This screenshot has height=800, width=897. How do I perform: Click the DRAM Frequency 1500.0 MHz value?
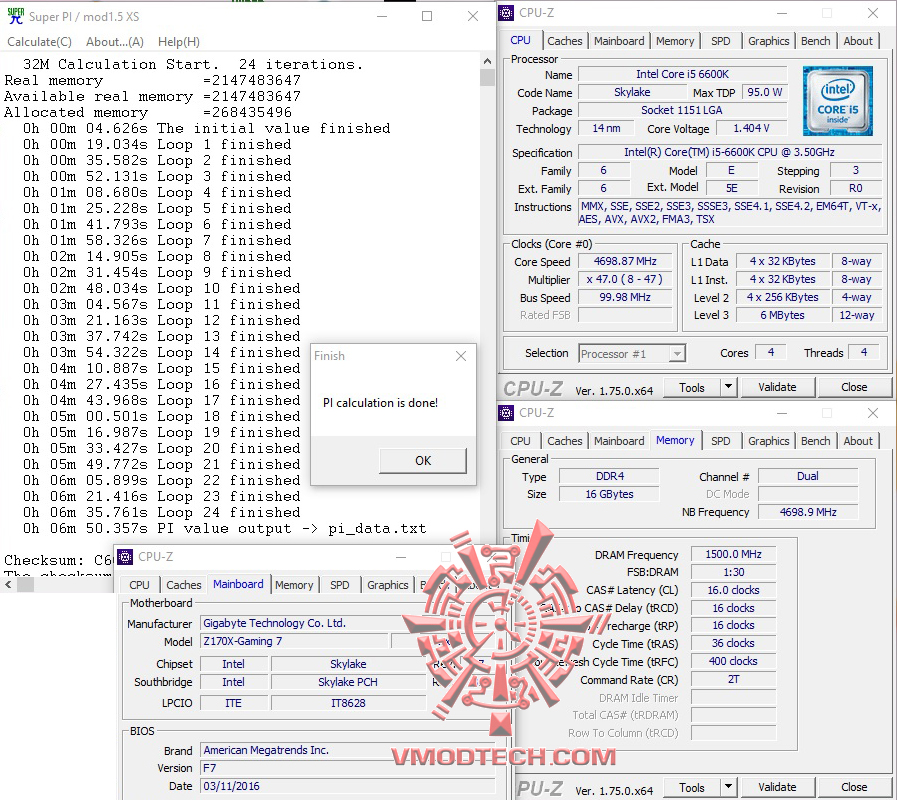[x=733, y=554]
